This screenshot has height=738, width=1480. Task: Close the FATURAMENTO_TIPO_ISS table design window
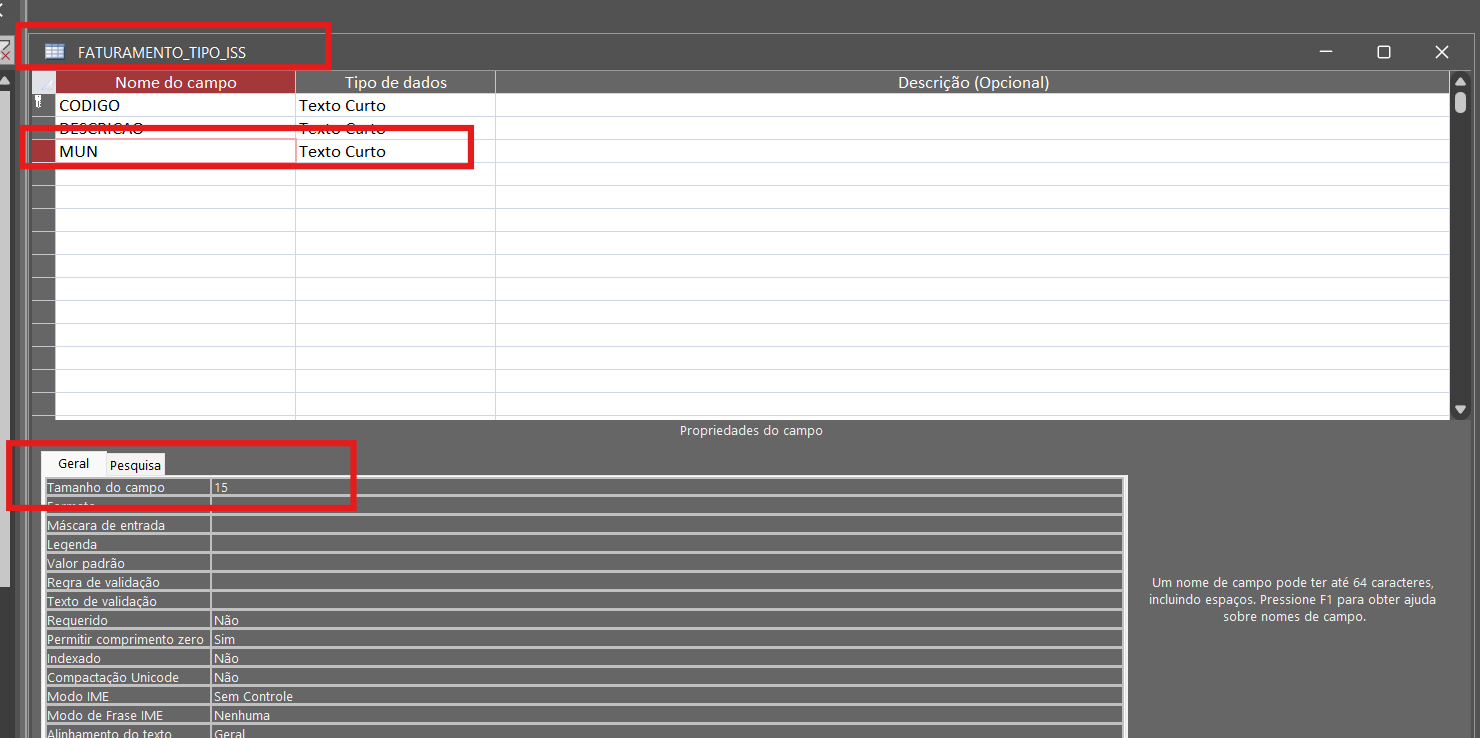[1441, 52]
